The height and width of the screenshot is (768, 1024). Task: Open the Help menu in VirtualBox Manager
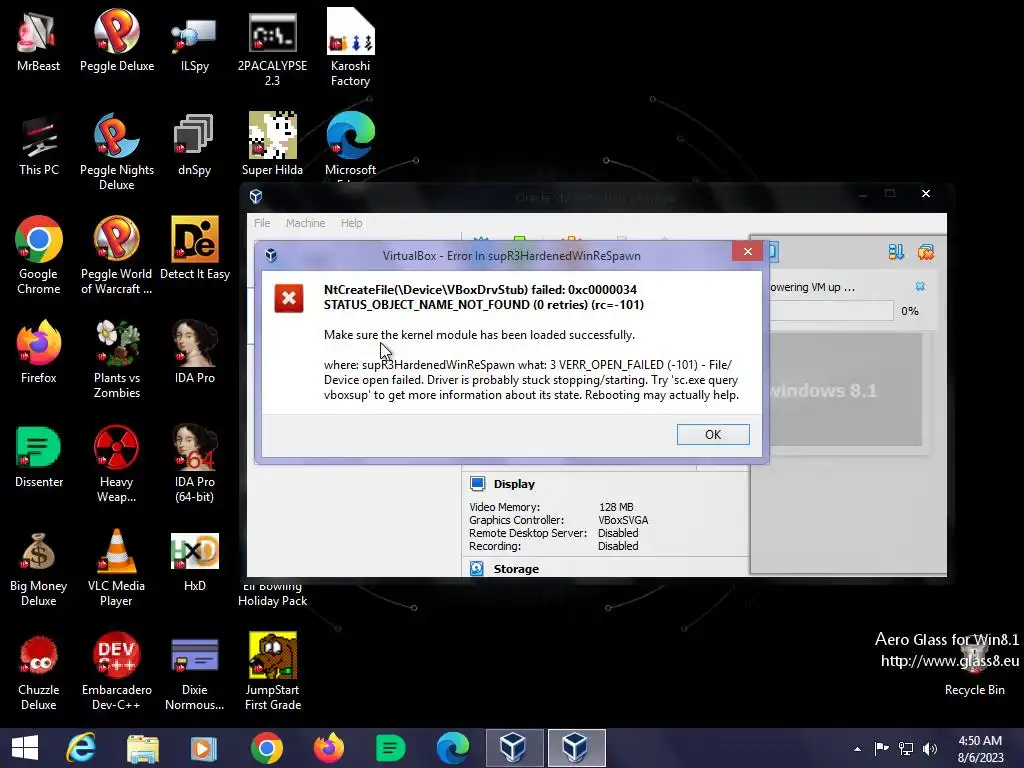tap(351, 223)
